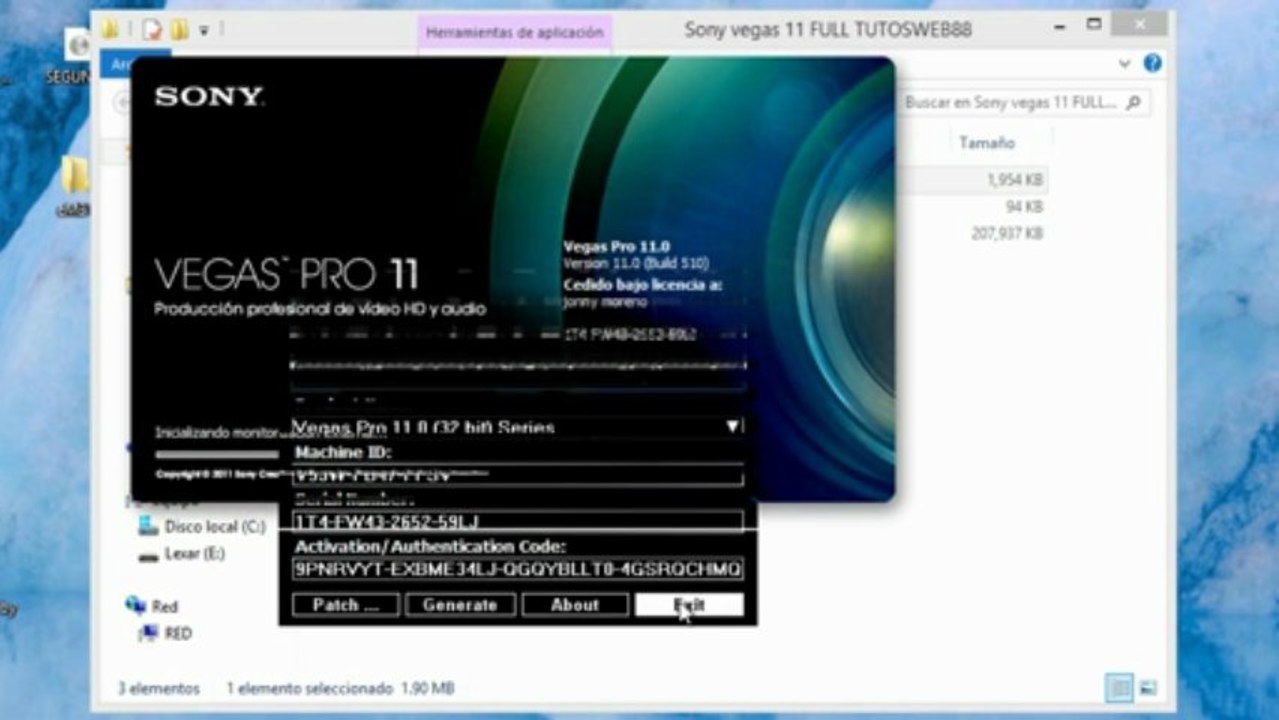The height and width of the screenshot is (720, 1279).
Task: Click the Patch ... button
Action: 345,605
